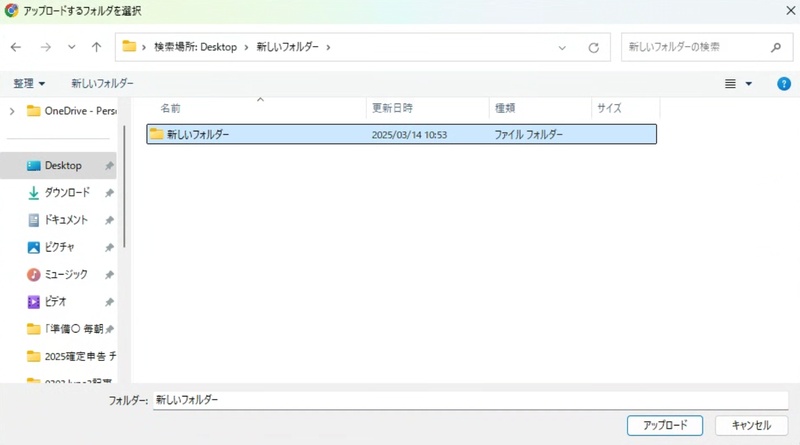Expand the chevron after 新しいフォルダー breadcrumb

tap(328, 47)
